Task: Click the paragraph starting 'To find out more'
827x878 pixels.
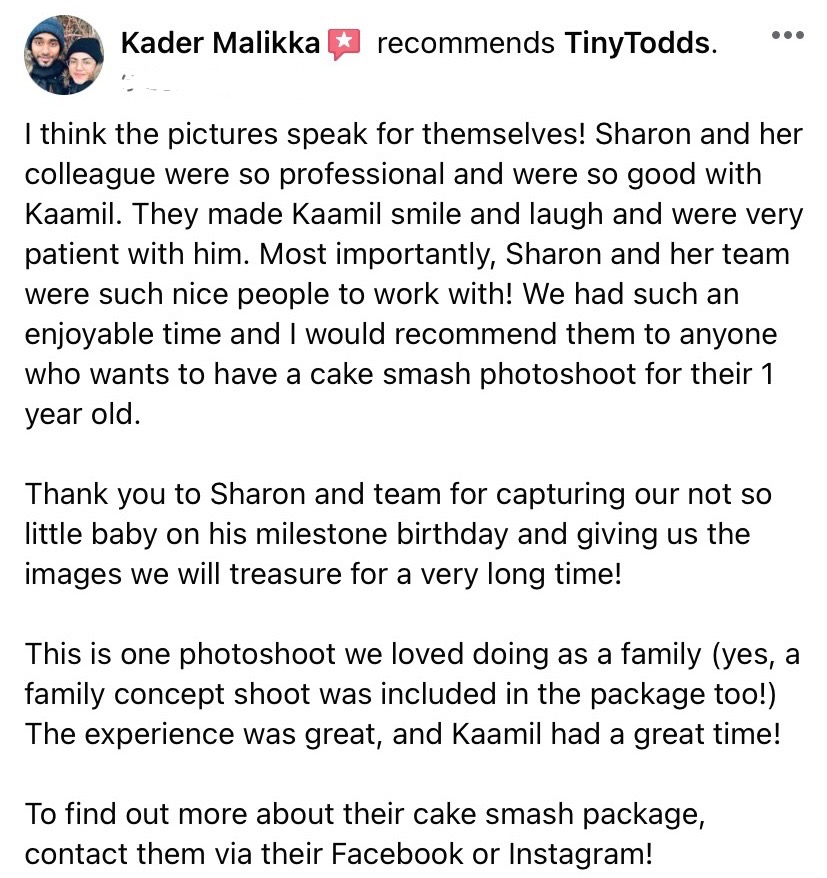Action: tap(365, 834)
